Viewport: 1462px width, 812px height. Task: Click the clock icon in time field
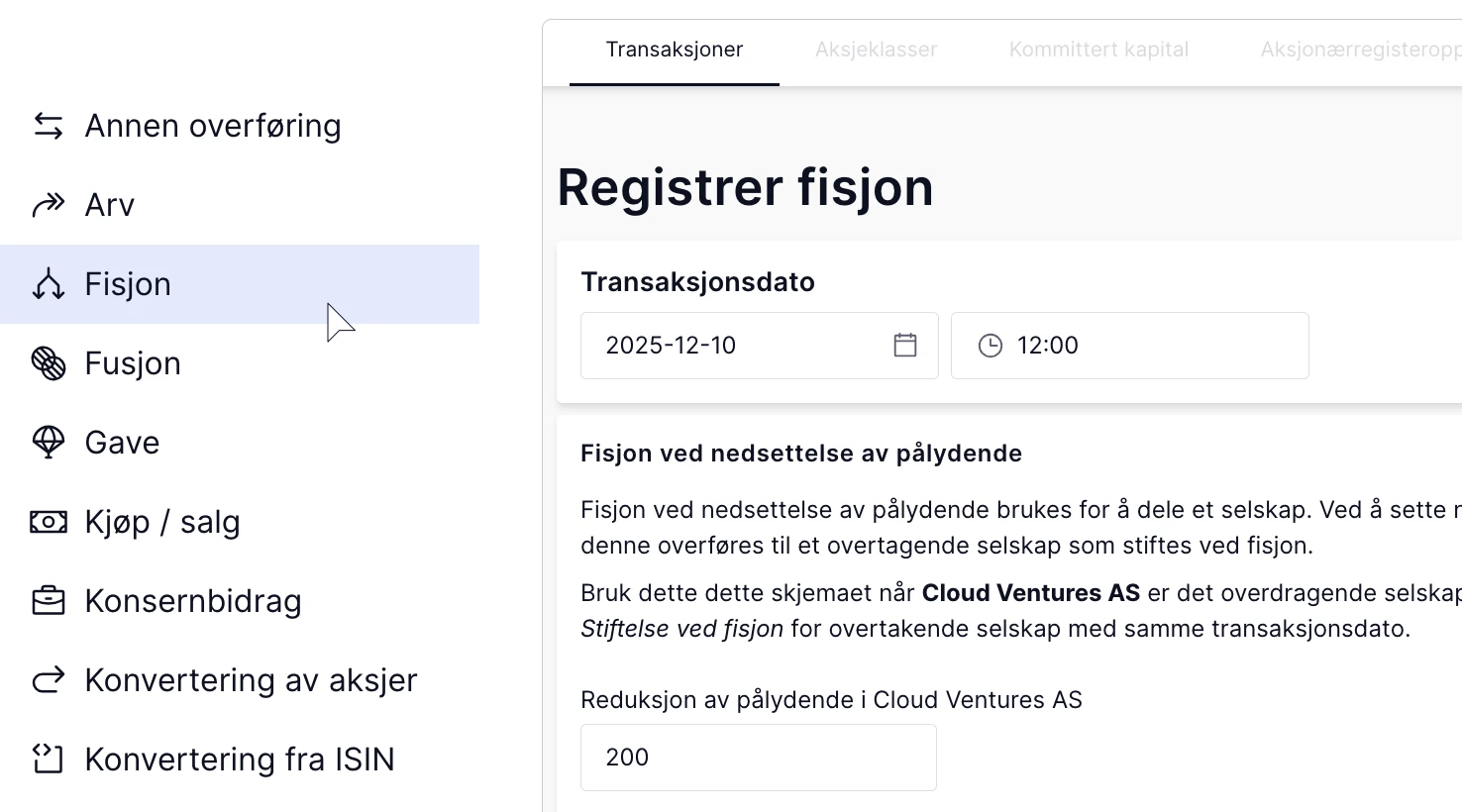[x=991, y=346]
